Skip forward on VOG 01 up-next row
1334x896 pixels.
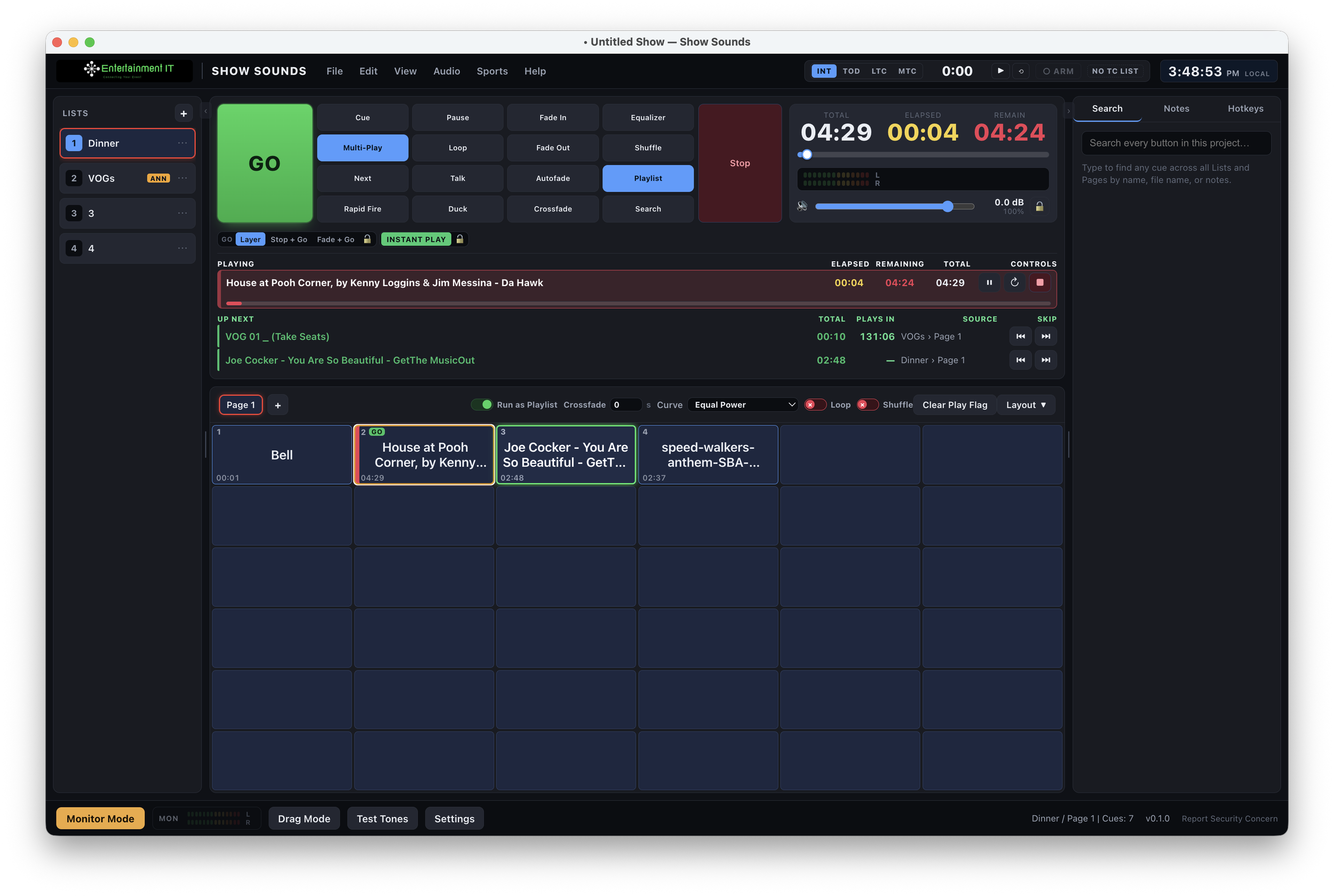tap(1045, 337)
